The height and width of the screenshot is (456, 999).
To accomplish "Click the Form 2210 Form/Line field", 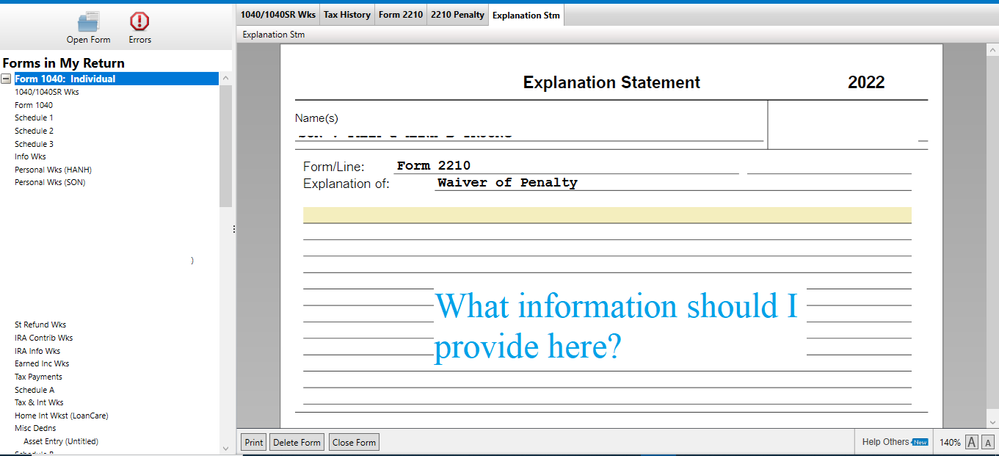I will click(566, 166).
